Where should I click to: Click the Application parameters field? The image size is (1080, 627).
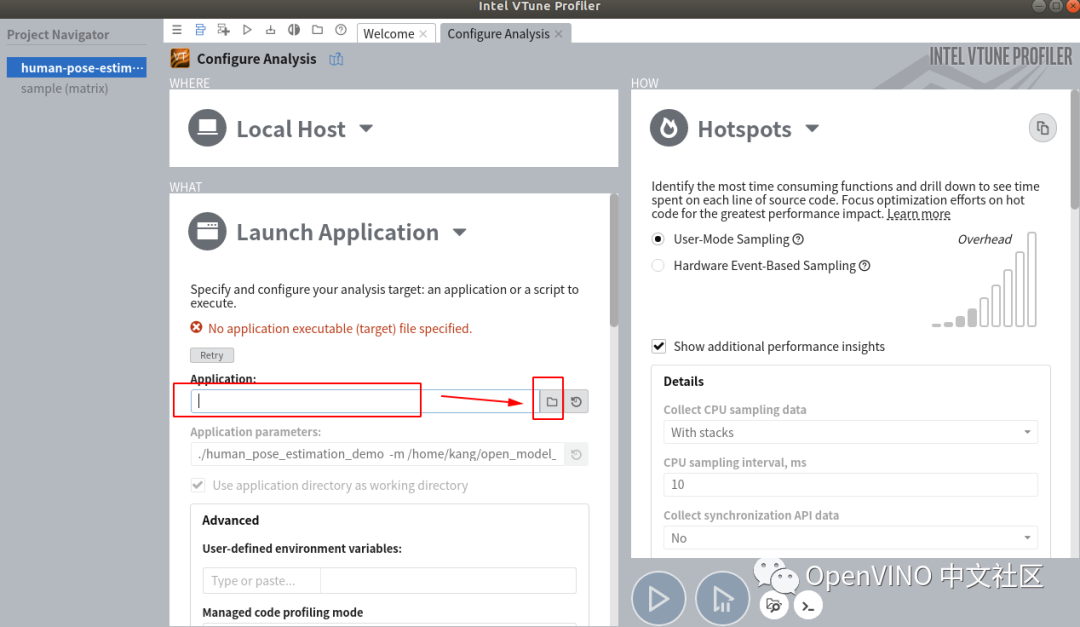377,455
